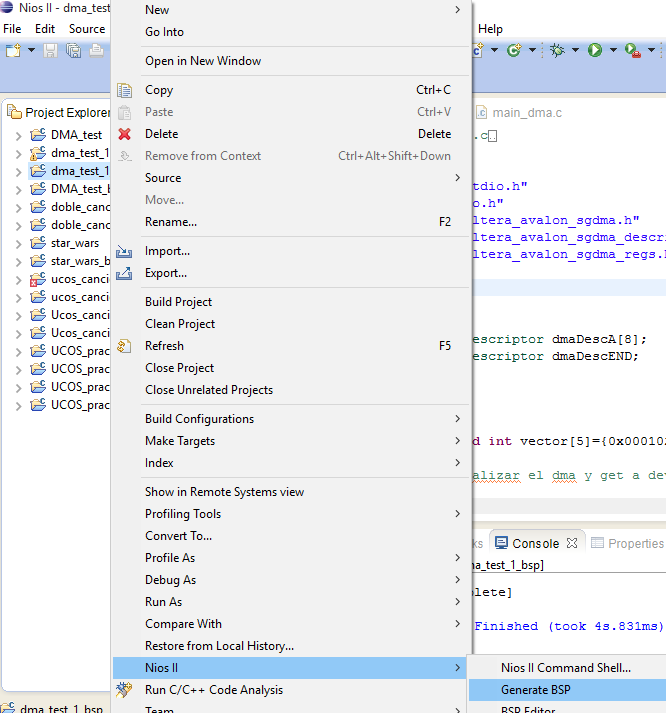Expand the star_wars project tree node
The width and height of the screenshot is (666, 713).
pyautogui.click(x=18, y=244)
